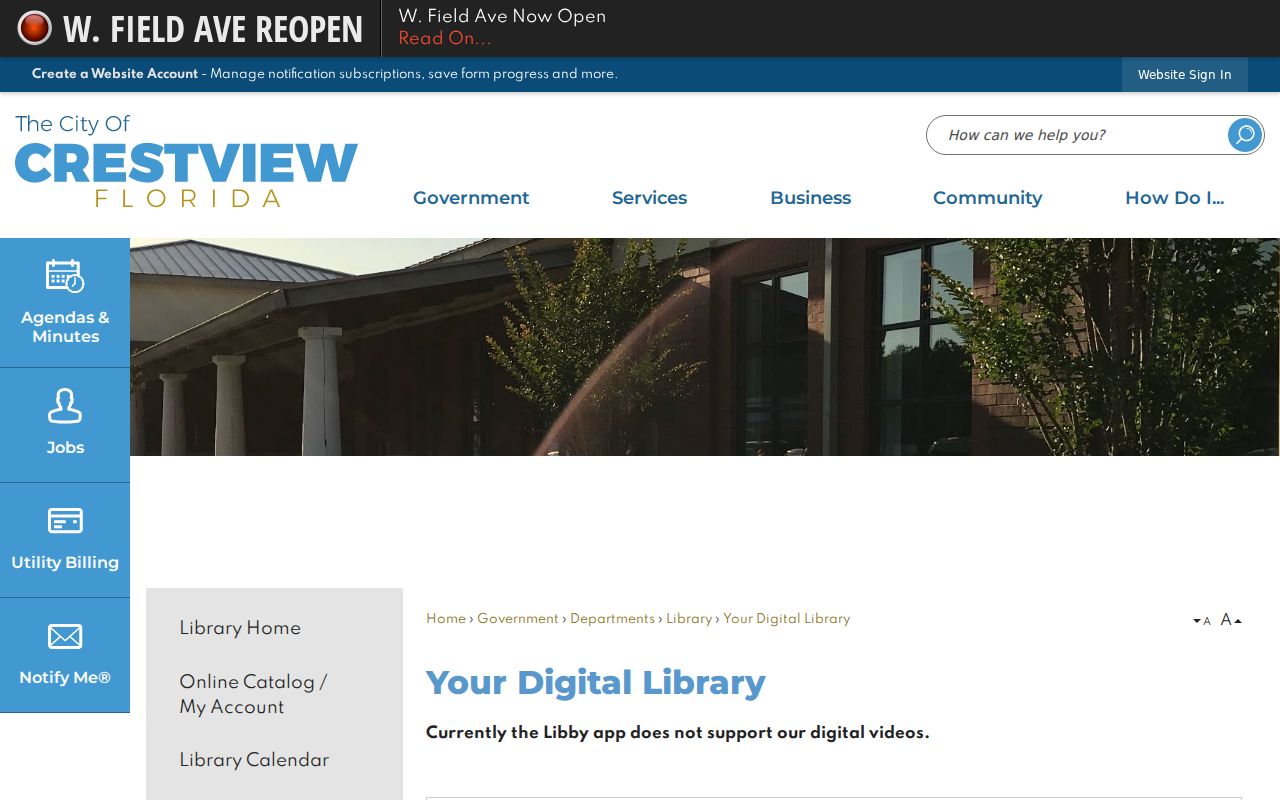Open the Services menu

click(649, 198)
